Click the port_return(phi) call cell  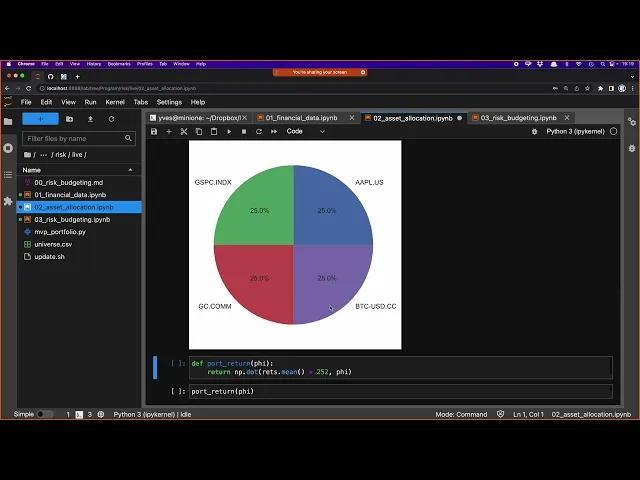401,391
